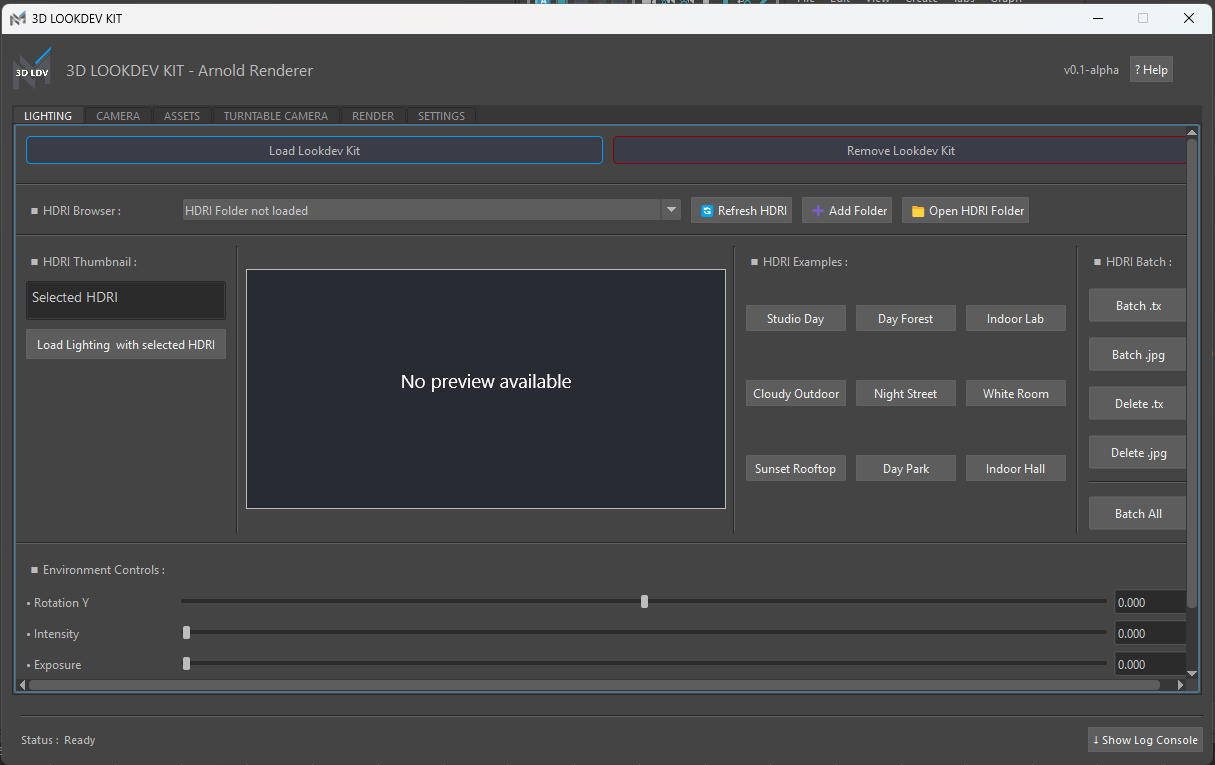
Task: Click the Delete .tx button
Action: 1138,403
